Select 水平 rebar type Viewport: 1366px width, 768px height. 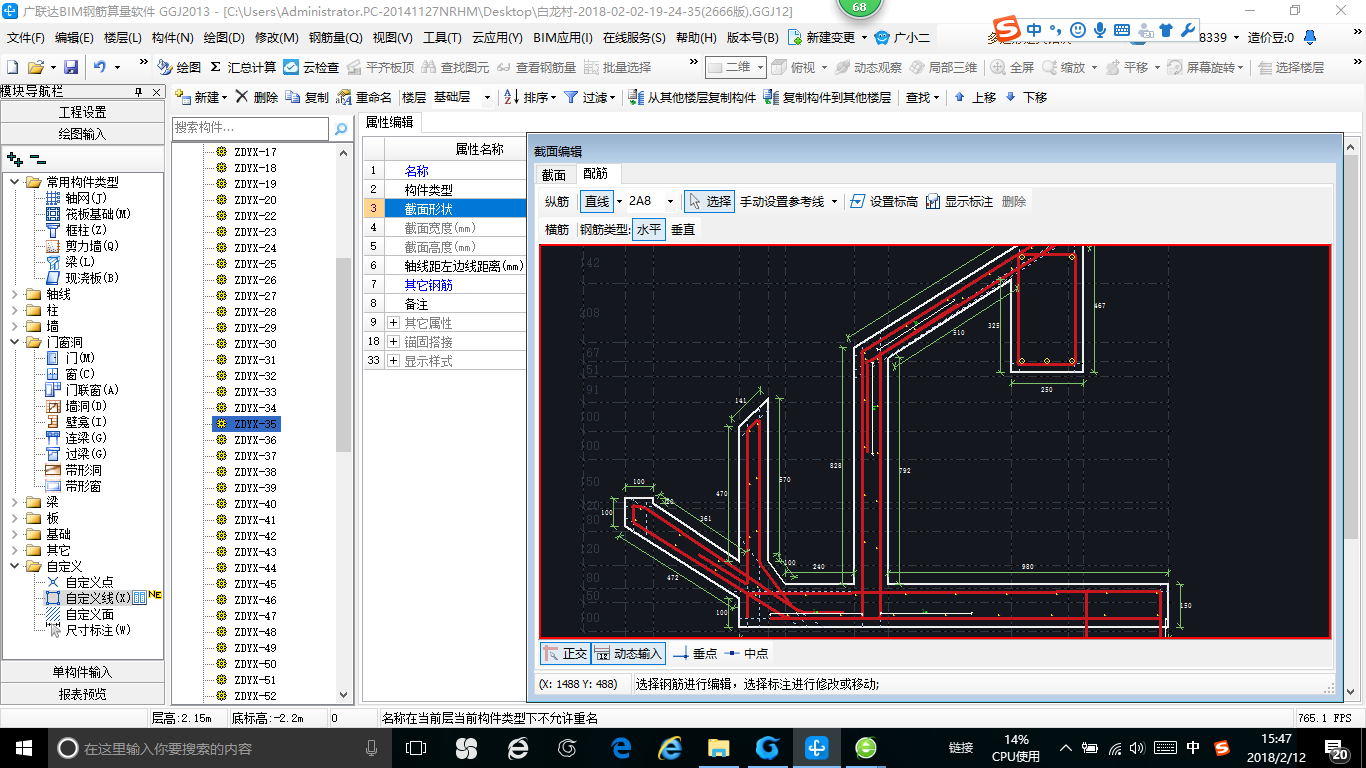click(648, 229)
